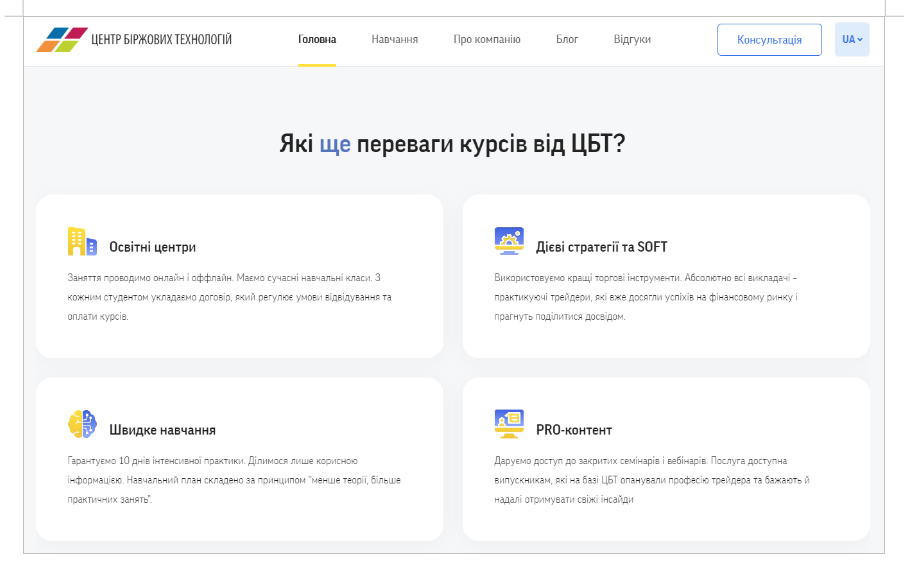This screenshot has width=911, height=562.
Task: Click the PRO-контент description paragraph
Action: tap(652, 480)
